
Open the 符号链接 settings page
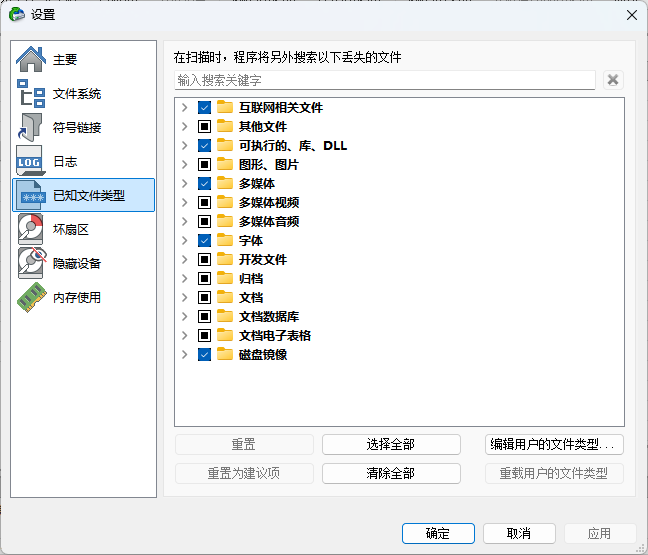[83, 127]
